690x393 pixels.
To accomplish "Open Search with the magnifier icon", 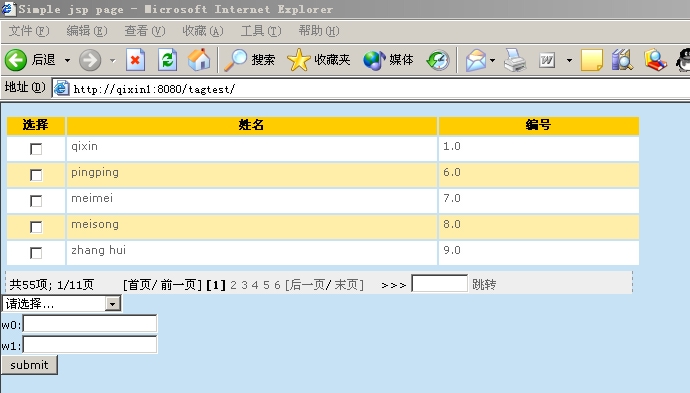I will (x=235, y=60).
